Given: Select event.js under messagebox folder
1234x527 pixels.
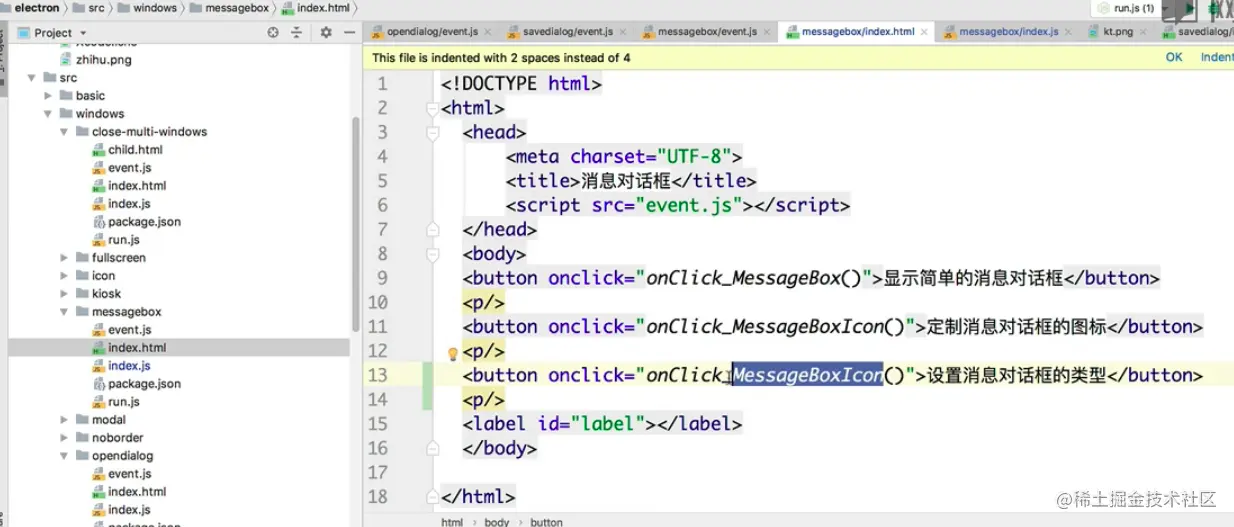Looking at the screenshot, I should 130,330.
